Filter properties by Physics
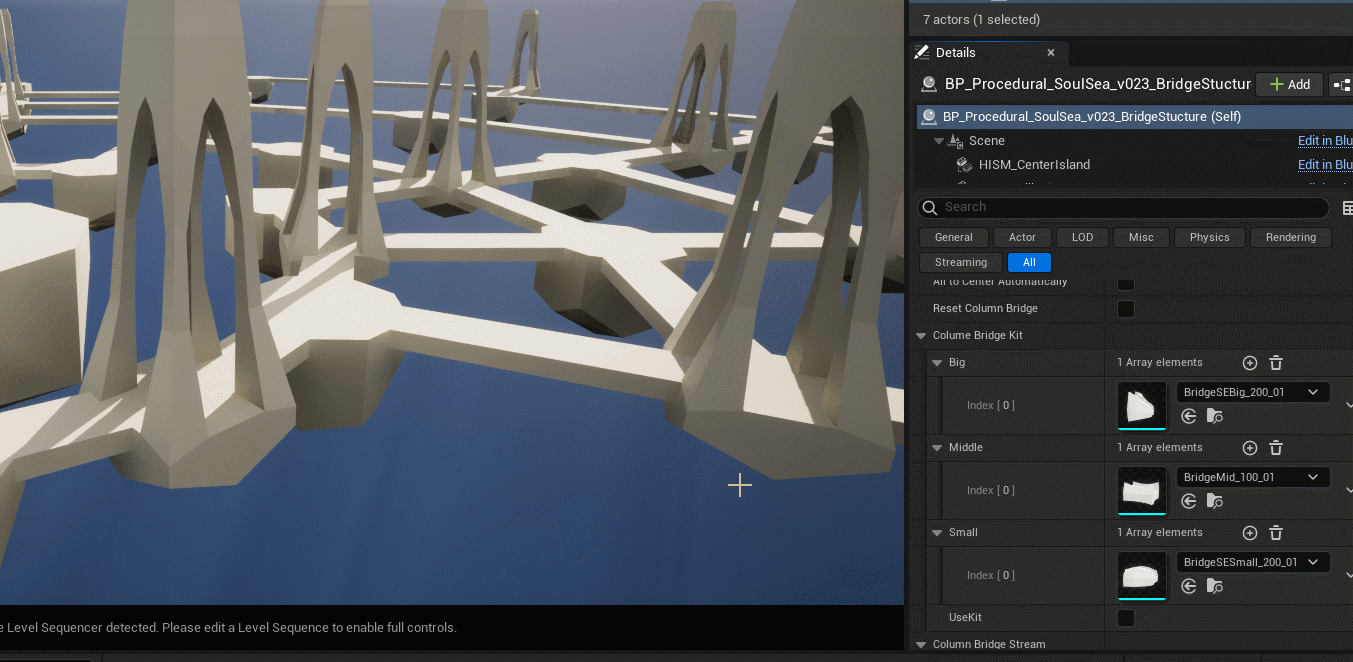Viewport: 1353px width, 662px height. coord(1210,238)
